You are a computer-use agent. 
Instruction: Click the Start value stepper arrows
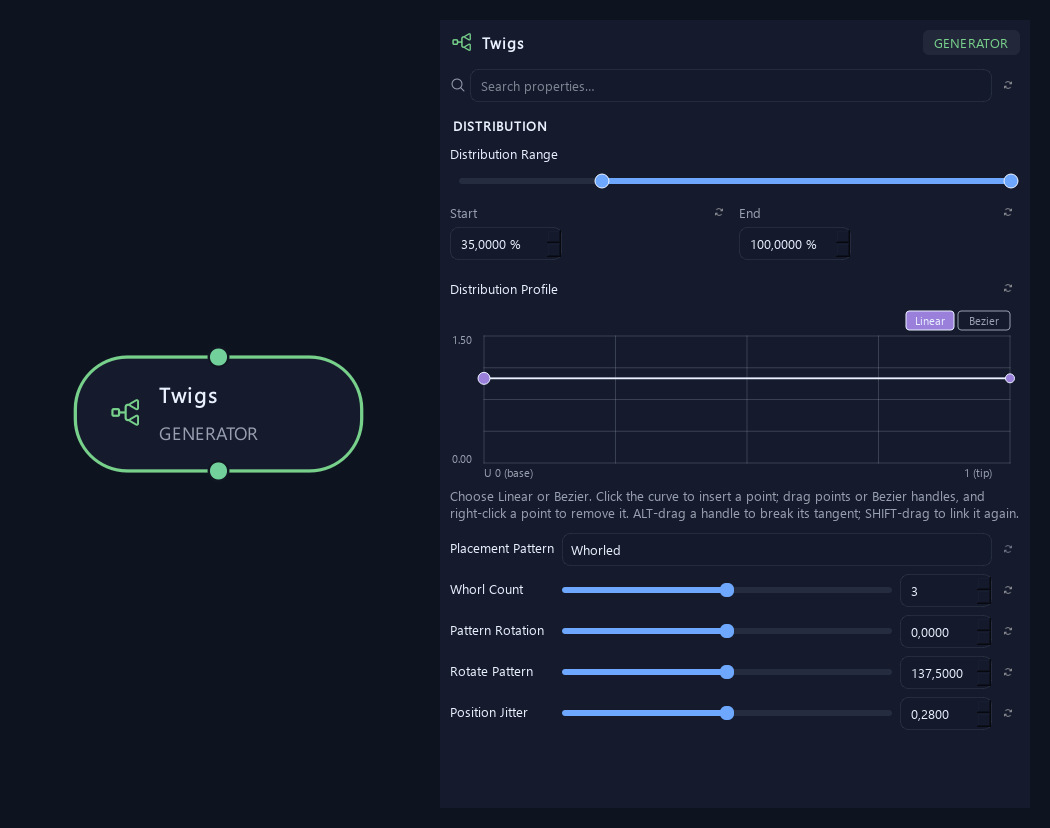coord(554,244)
